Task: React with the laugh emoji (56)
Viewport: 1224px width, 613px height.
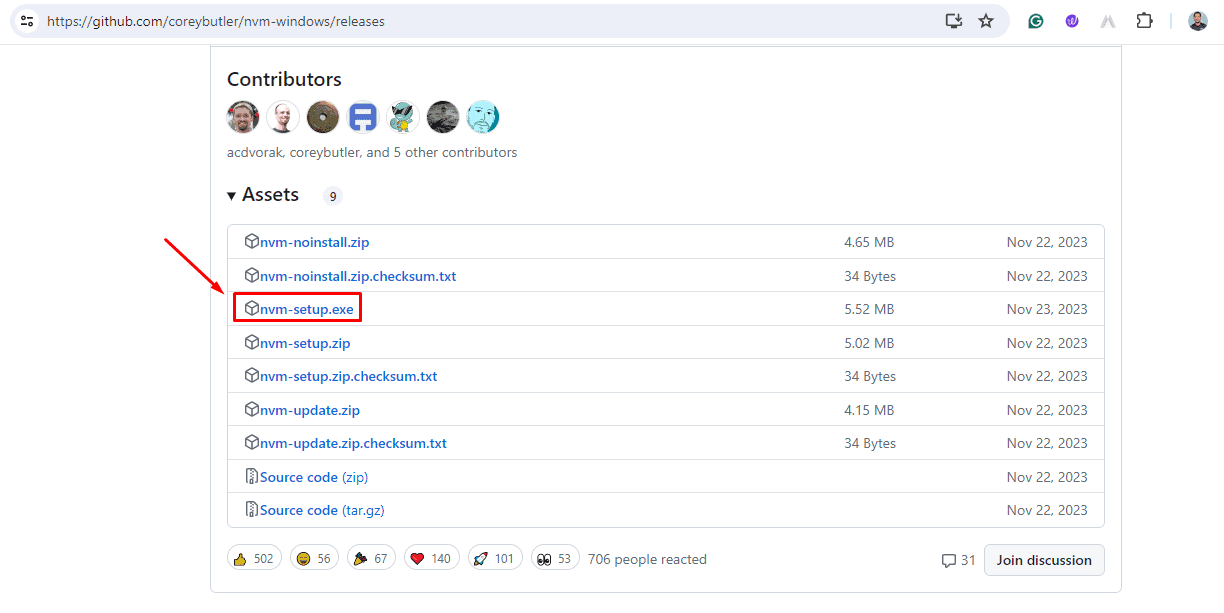Action: [314, 559]
